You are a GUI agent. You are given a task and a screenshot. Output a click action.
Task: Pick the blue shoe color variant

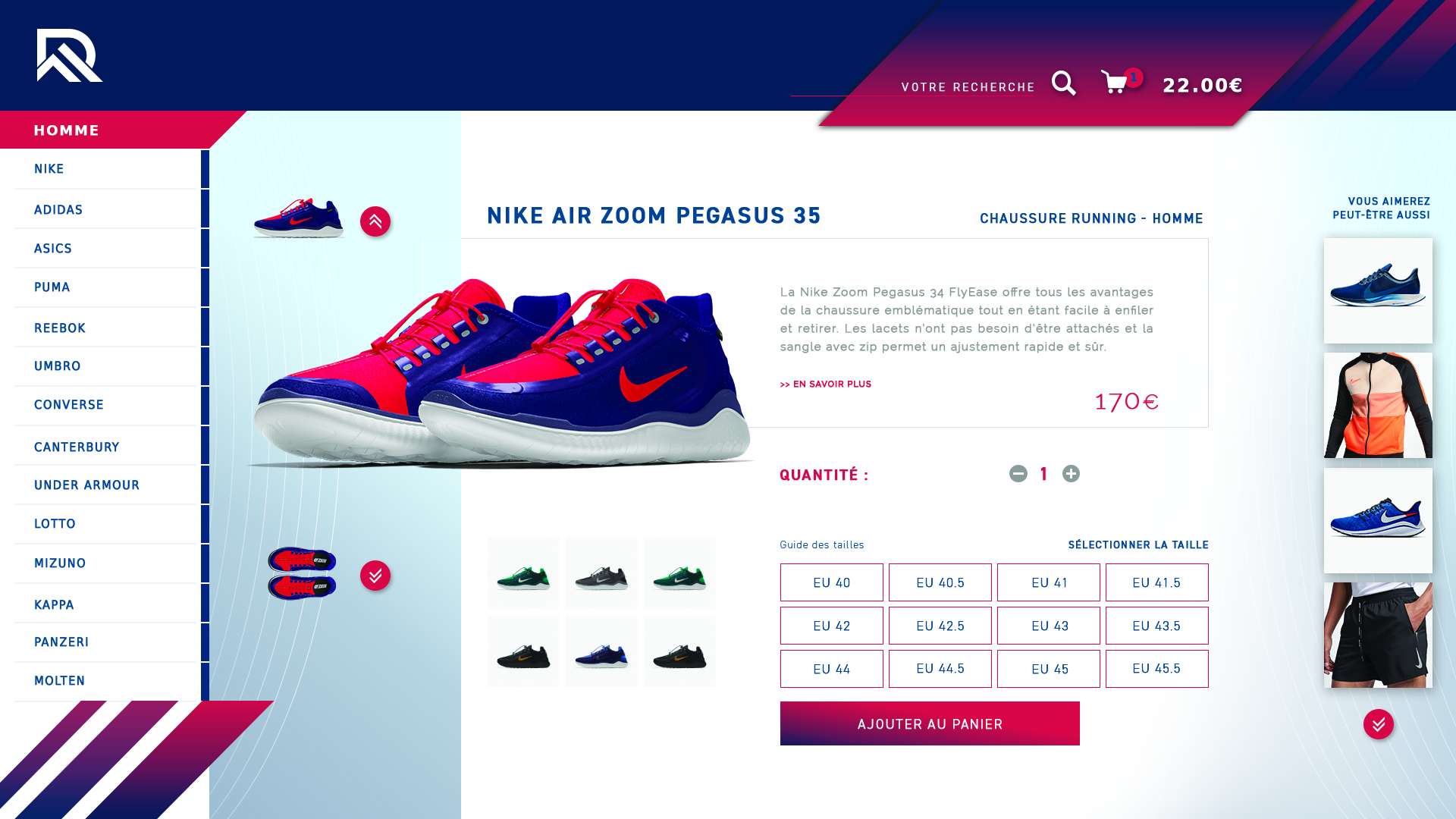tap(601, 651)
